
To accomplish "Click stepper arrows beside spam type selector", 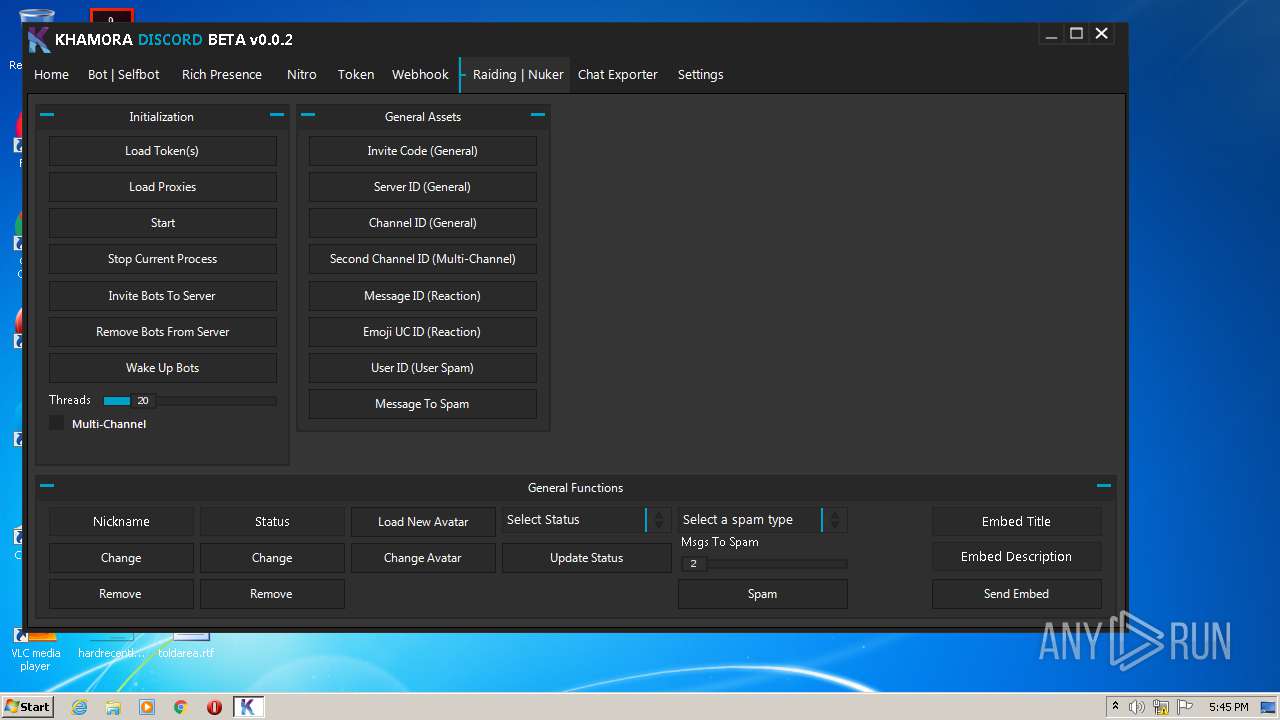I will [x=835, y=520].
